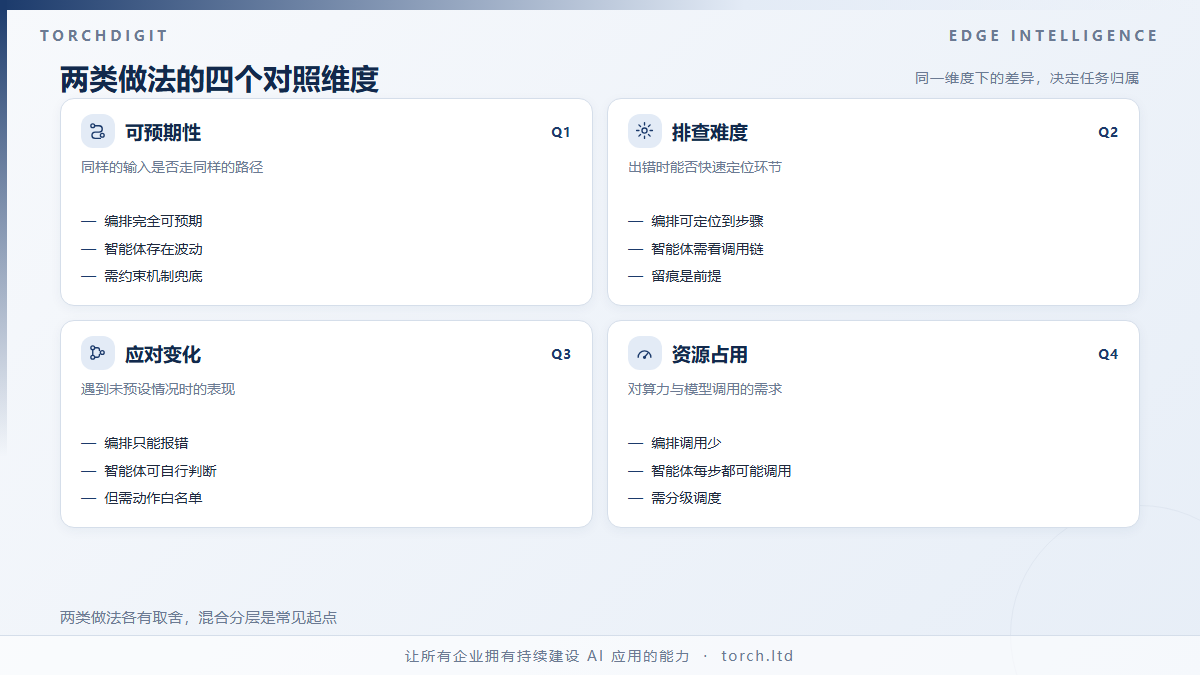
Task: Click the 应对变化 card heading
Action: (163, 355)
